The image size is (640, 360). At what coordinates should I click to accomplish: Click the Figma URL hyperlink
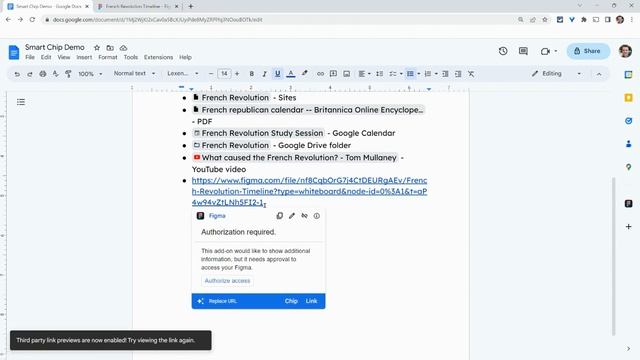click(x=309, y=191)
